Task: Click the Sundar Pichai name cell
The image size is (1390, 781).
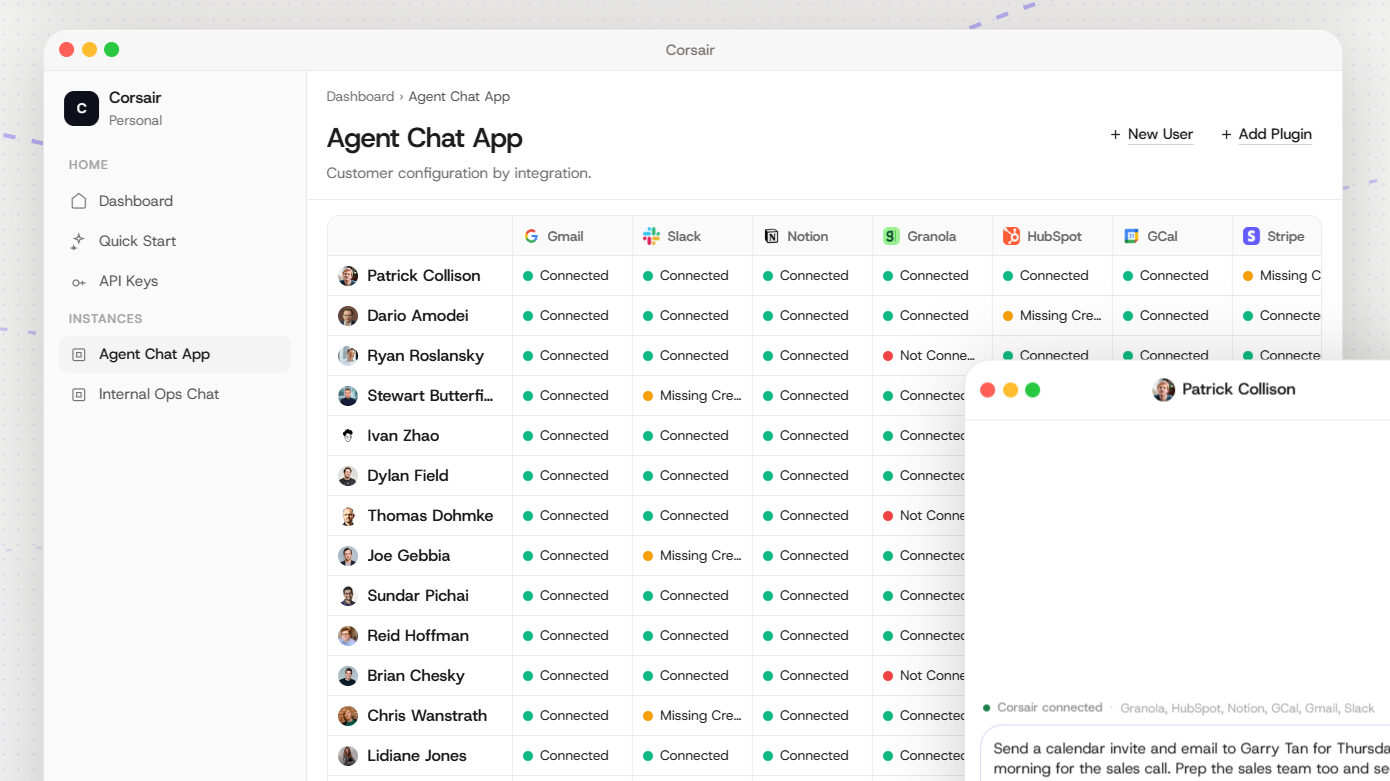Action: tap(420, 596)
